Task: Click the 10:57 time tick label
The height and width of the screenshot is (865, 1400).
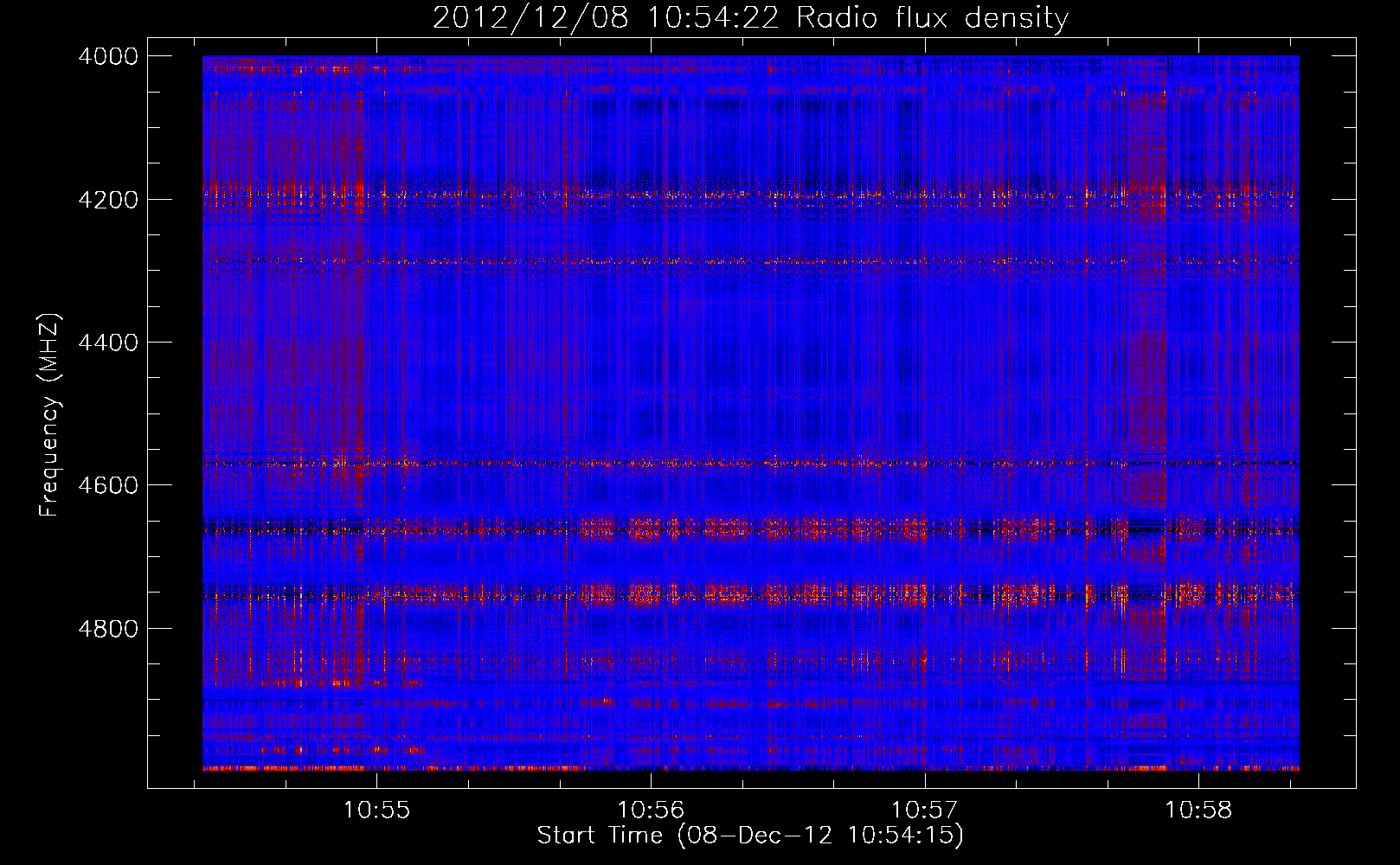Action: (x=925, y=811)
